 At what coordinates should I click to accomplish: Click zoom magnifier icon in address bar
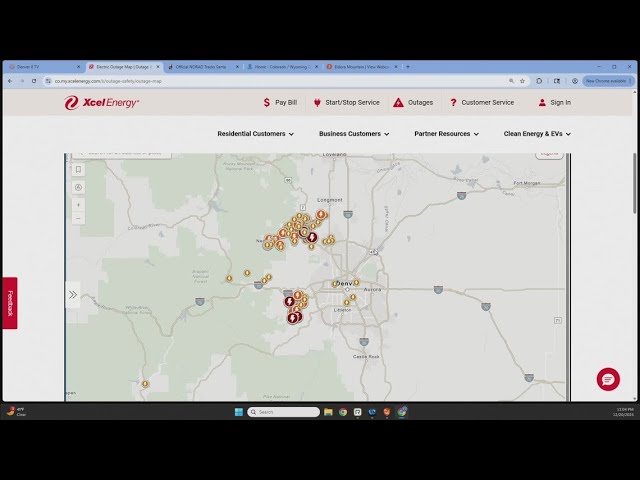click(x=511, y=81)
